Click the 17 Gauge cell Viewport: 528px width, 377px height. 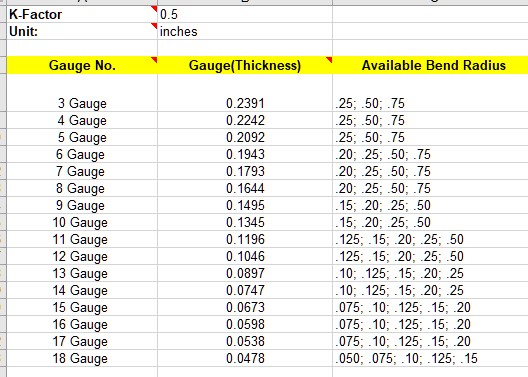pyautogui.click(x=82, y=341)
